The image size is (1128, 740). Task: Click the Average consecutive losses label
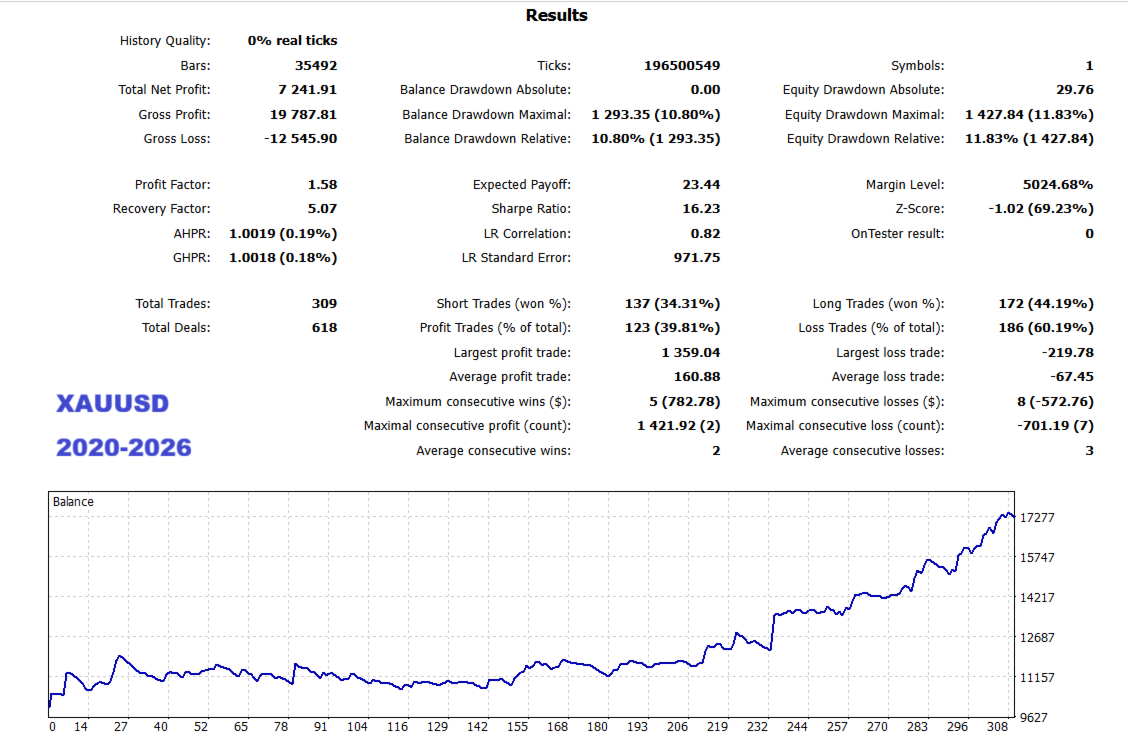[863, 451]
